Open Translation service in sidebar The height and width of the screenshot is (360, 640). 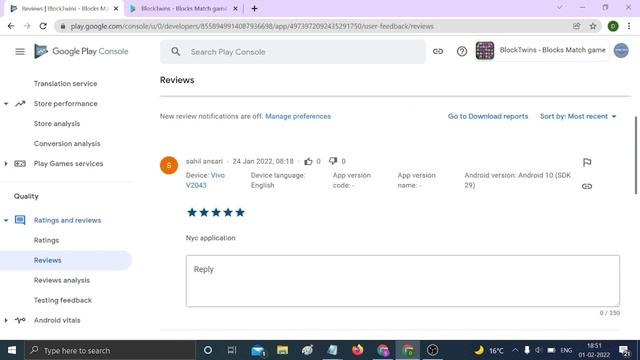65,84
